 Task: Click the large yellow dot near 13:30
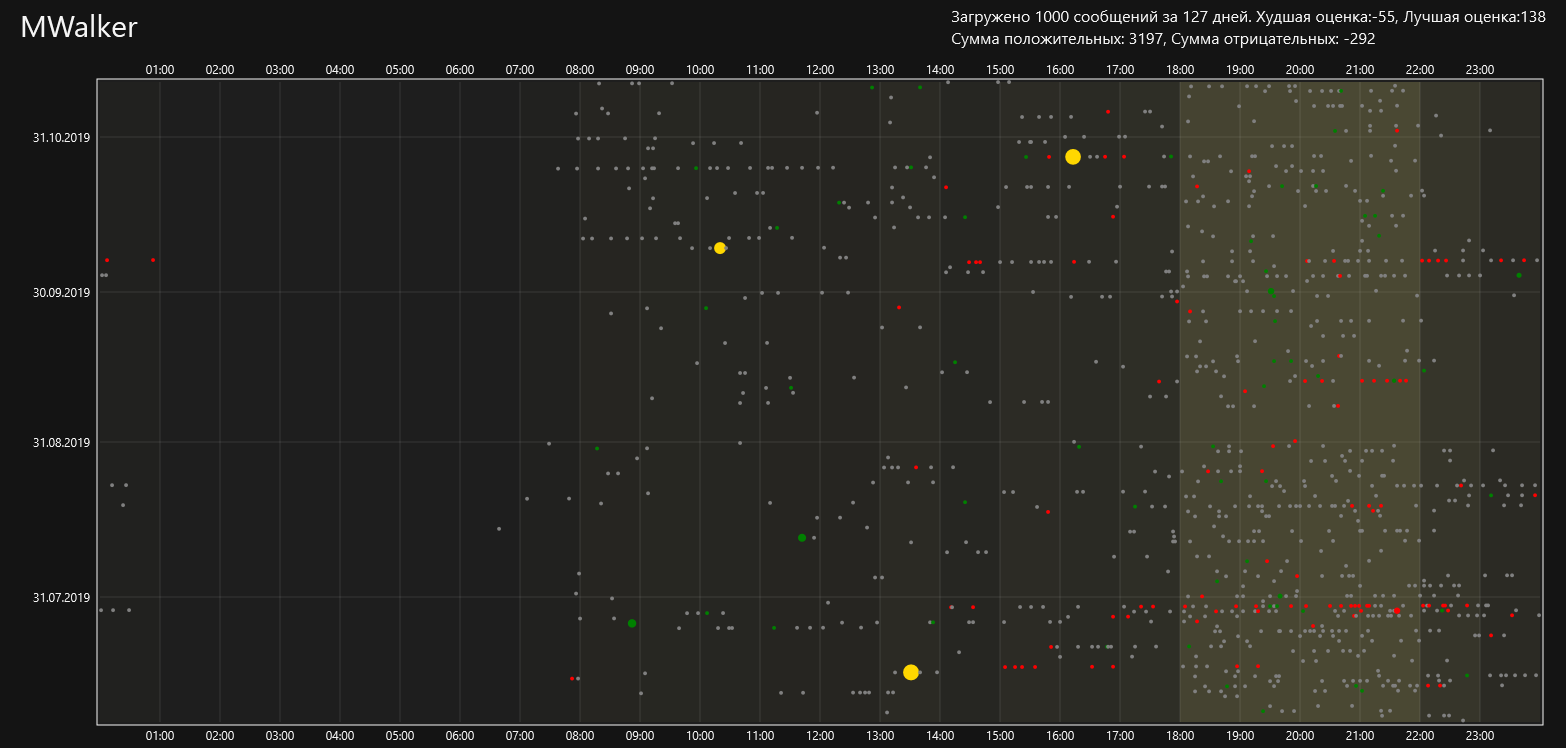point(911,672)
